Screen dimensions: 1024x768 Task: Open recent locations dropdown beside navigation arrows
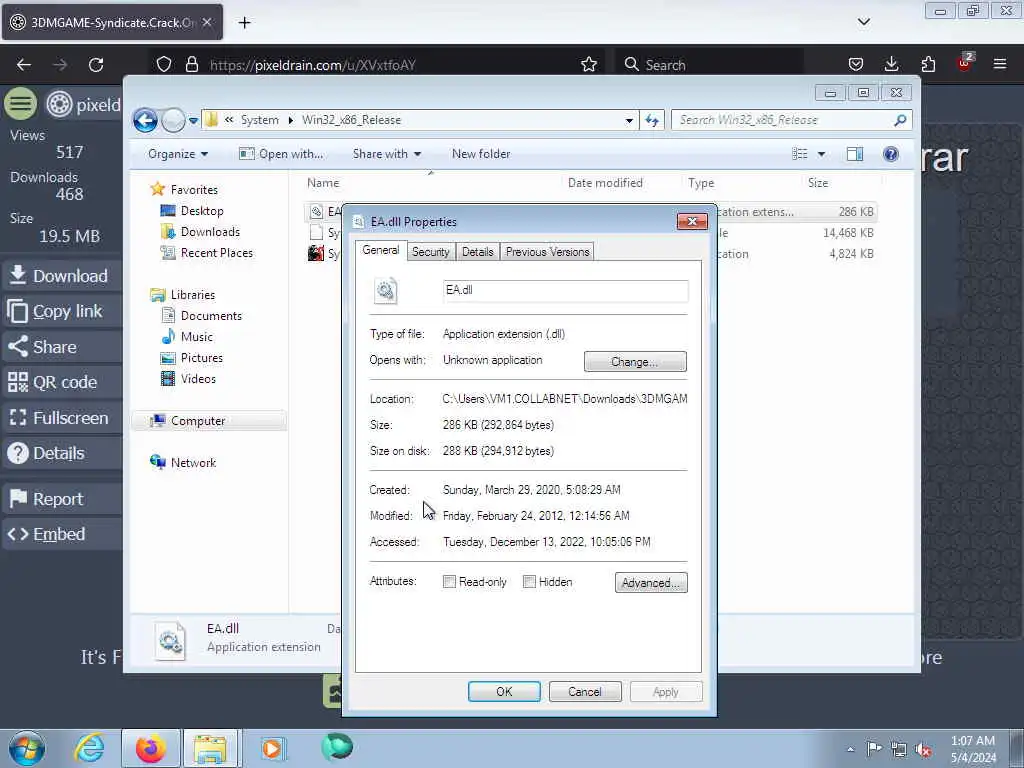[193, 121]
